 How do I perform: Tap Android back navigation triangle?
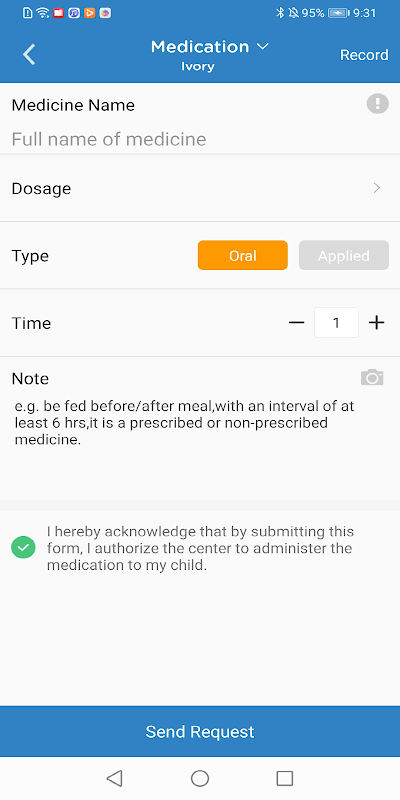[x=114, y=778]
